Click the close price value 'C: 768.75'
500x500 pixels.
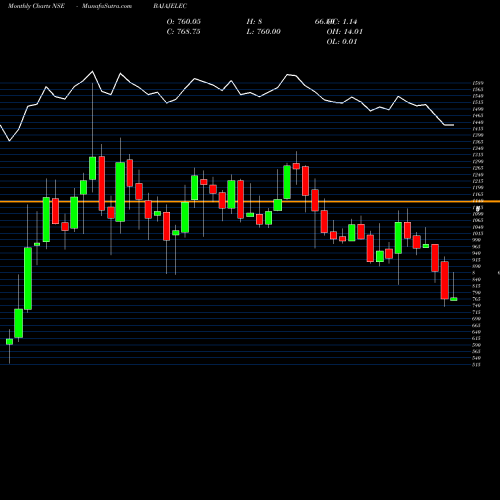[x=184, y=32]
